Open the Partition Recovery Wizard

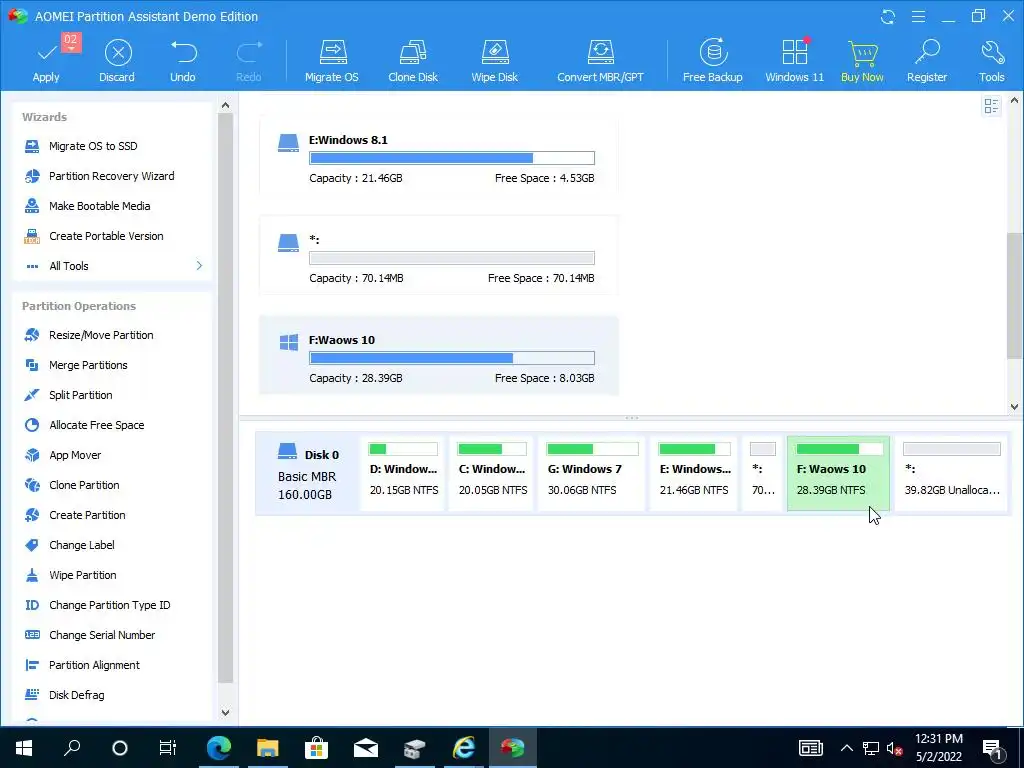coord(111,176)
